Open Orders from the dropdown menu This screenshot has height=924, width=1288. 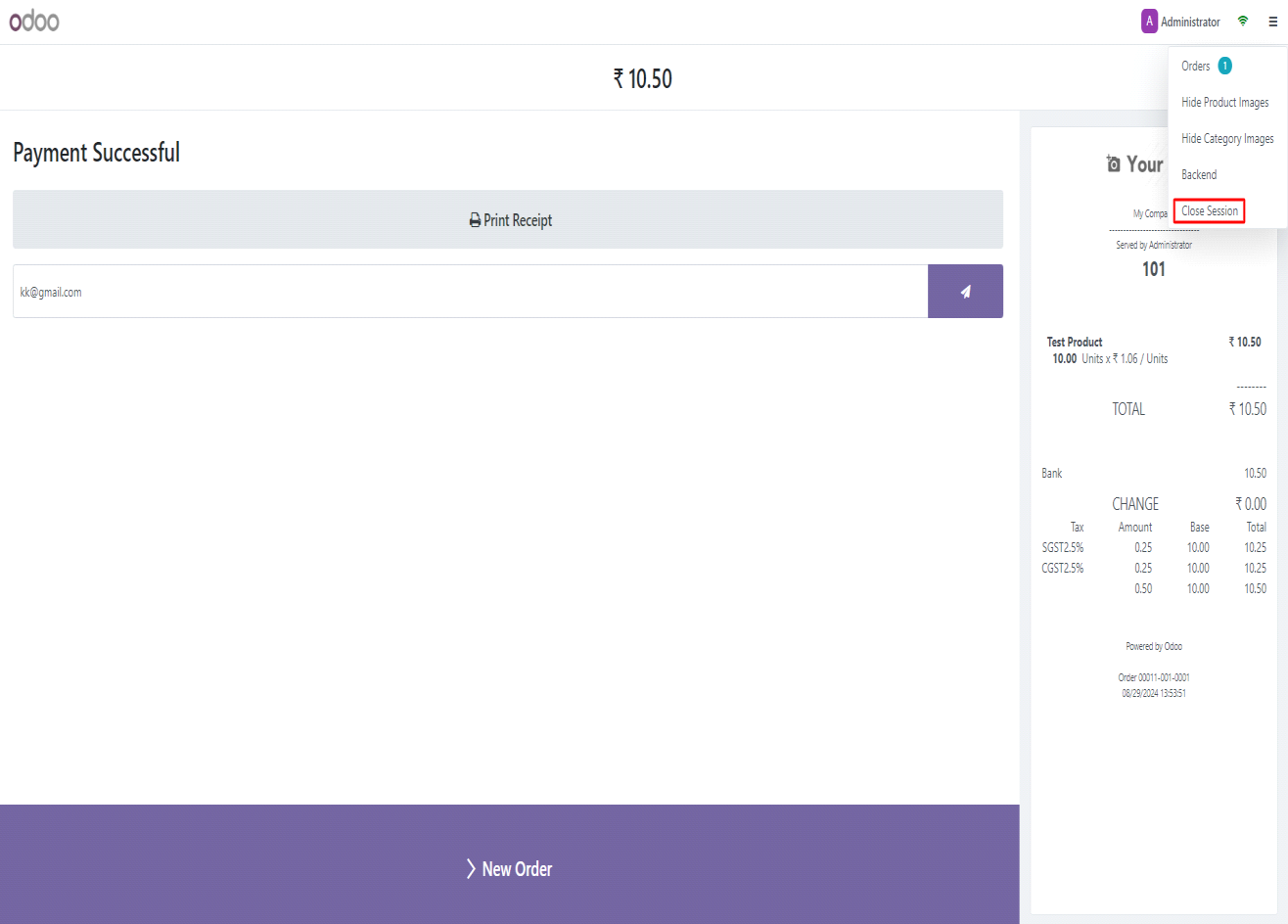(1195, 66)
